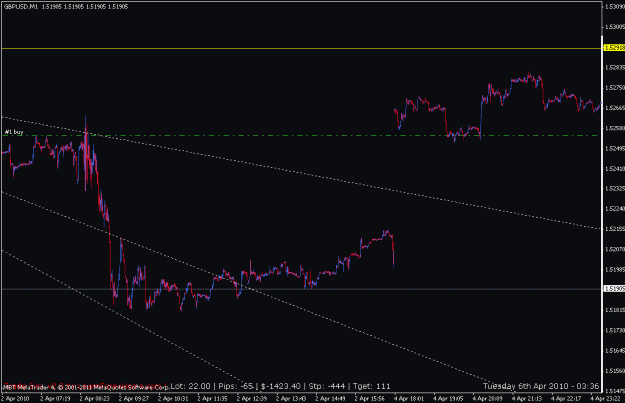Click the '2 Apr 08:23' time axis label
625x403 pixels.
[x=94, y=398]
